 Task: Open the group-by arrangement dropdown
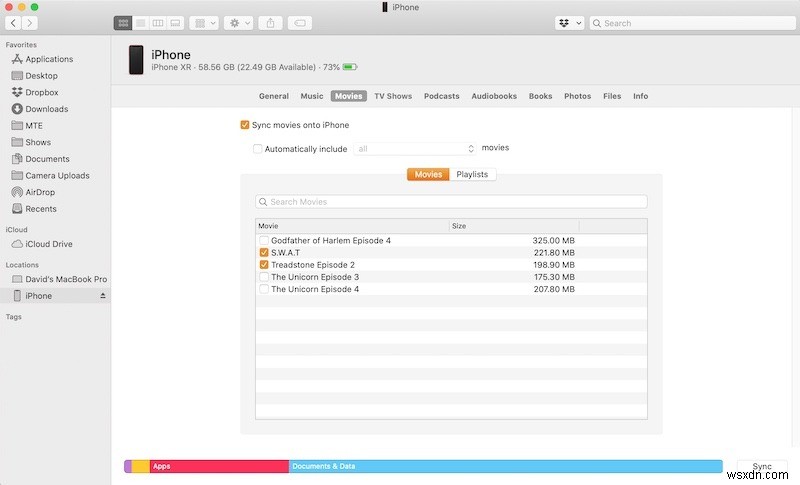tap(204, 23)
